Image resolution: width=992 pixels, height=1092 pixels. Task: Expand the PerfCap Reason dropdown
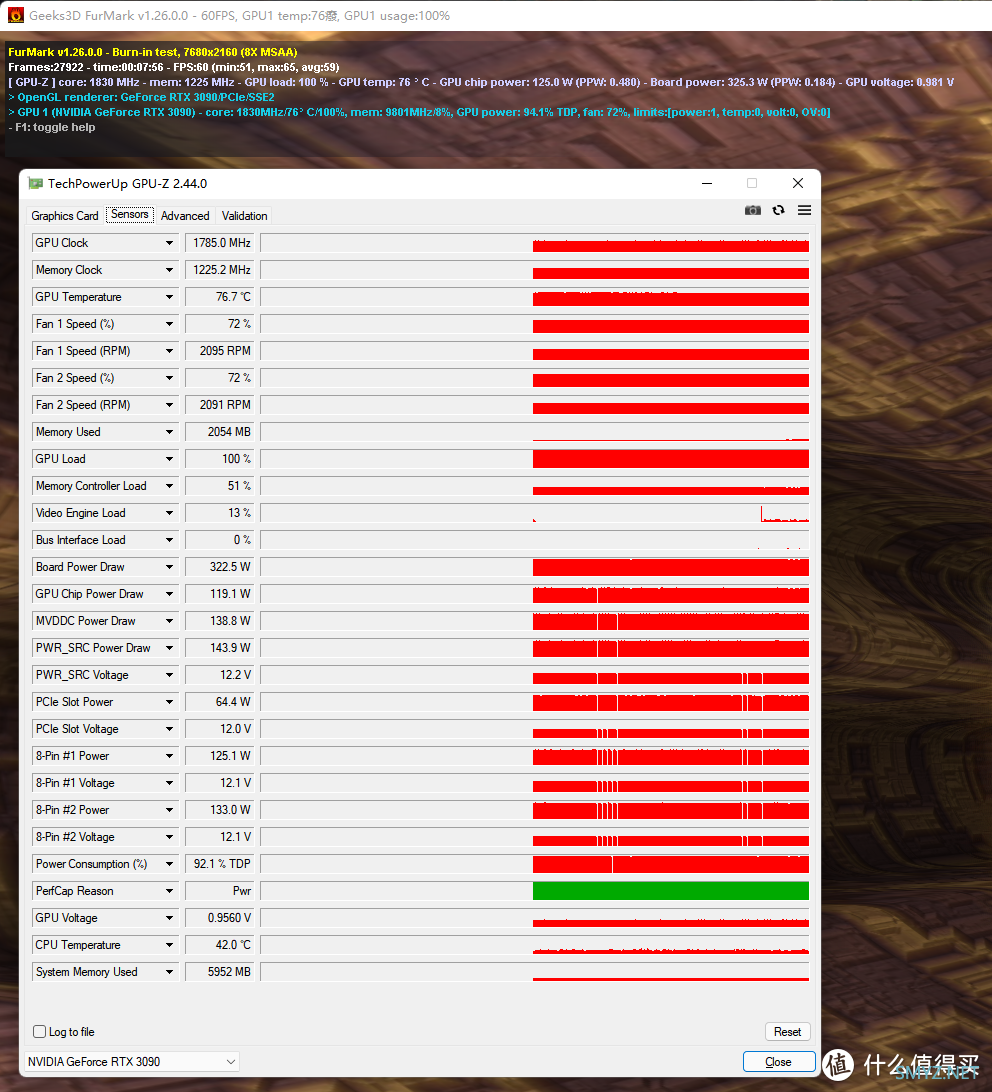(169, 891)
